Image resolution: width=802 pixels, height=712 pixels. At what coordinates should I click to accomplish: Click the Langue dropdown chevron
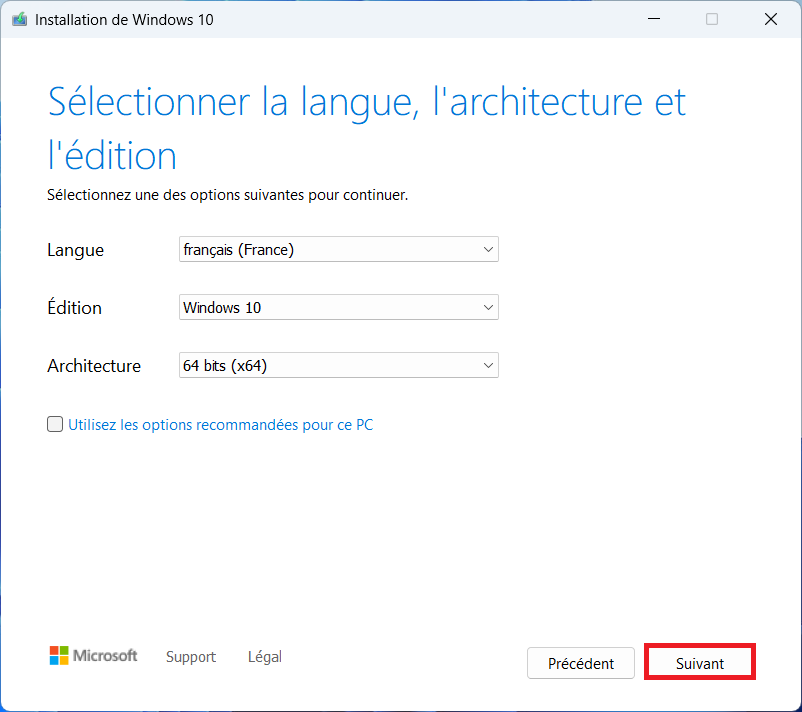coord(487,249)
